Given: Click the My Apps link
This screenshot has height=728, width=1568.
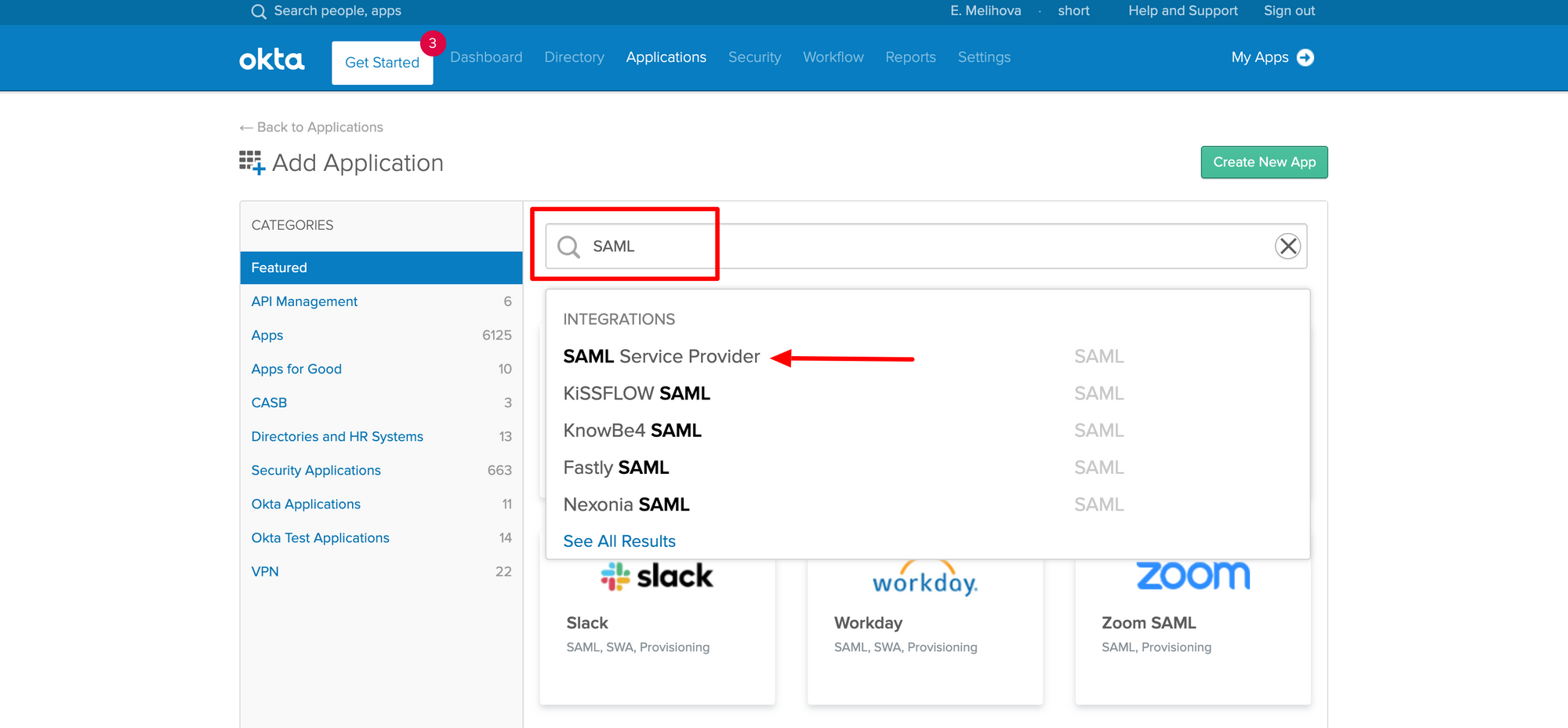Looking at the screenshot, I should tap(1260, 57).
